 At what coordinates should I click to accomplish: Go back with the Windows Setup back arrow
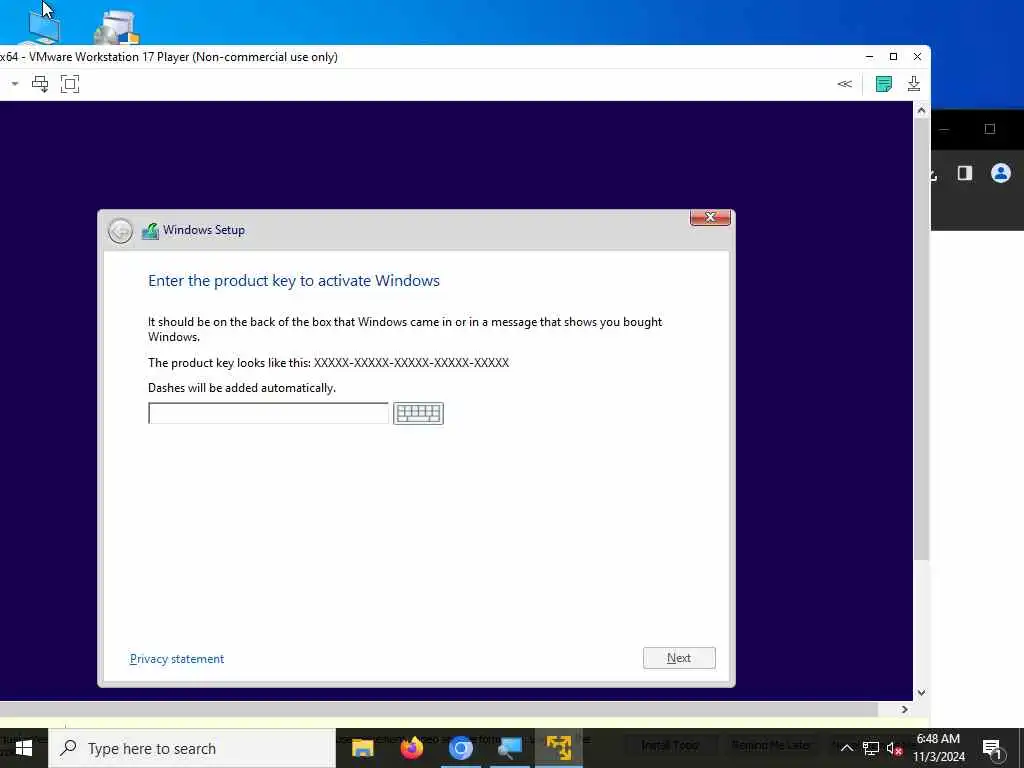tap(120, 231)
